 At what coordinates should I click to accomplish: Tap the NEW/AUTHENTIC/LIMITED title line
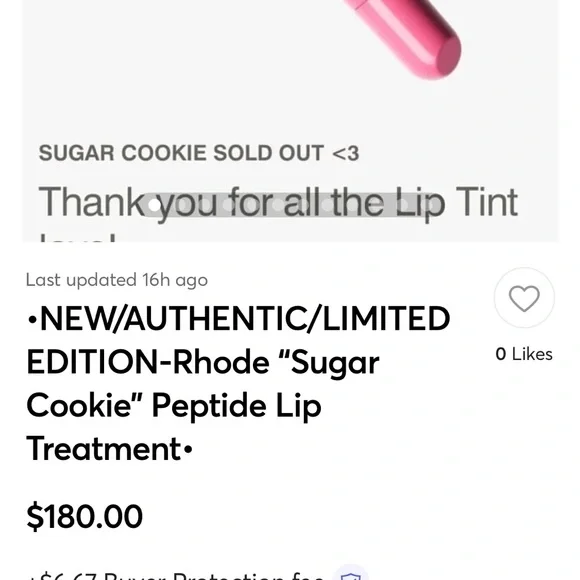(x=239, y=319)
